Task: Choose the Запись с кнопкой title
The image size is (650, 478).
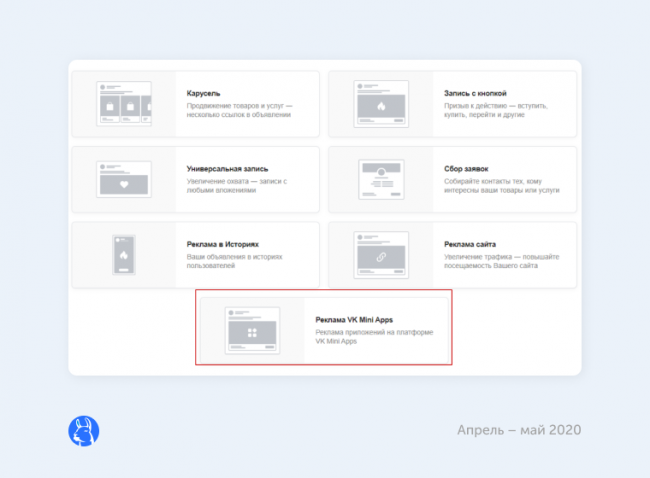Action: point(476,94)
